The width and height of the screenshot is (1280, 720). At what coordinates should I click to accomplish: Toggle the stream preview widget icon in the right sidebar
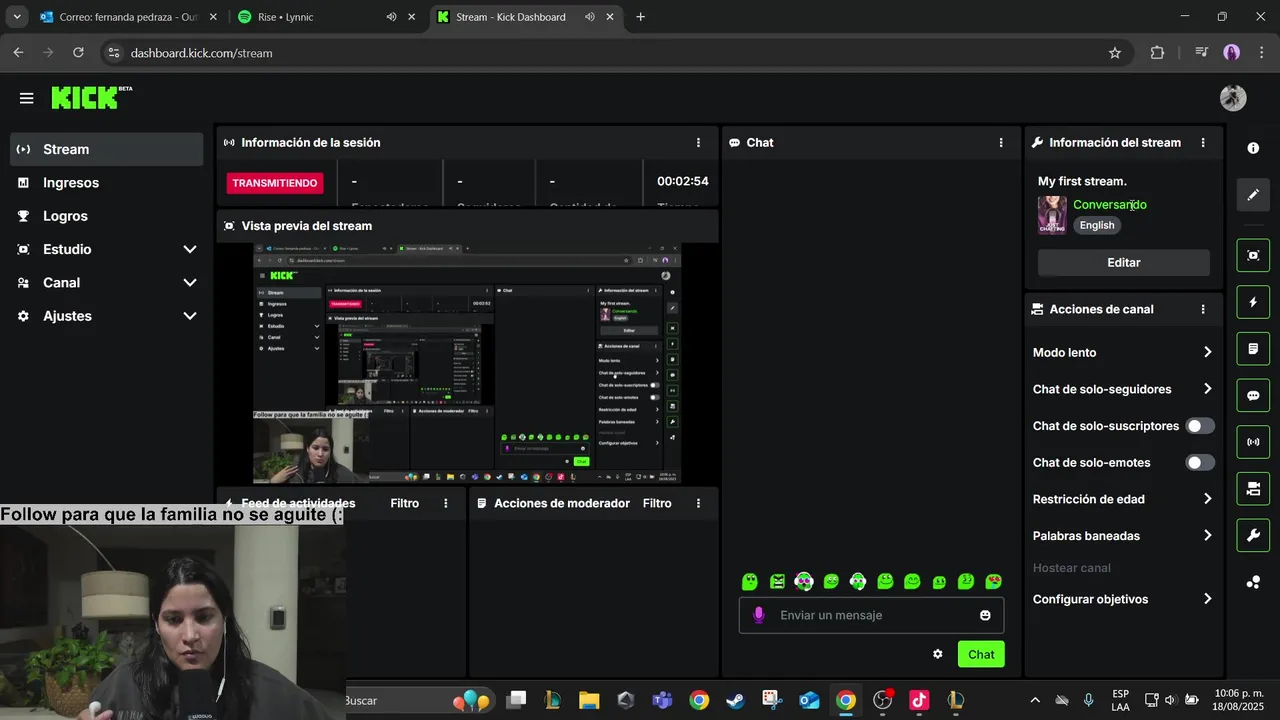point(1253,255)
